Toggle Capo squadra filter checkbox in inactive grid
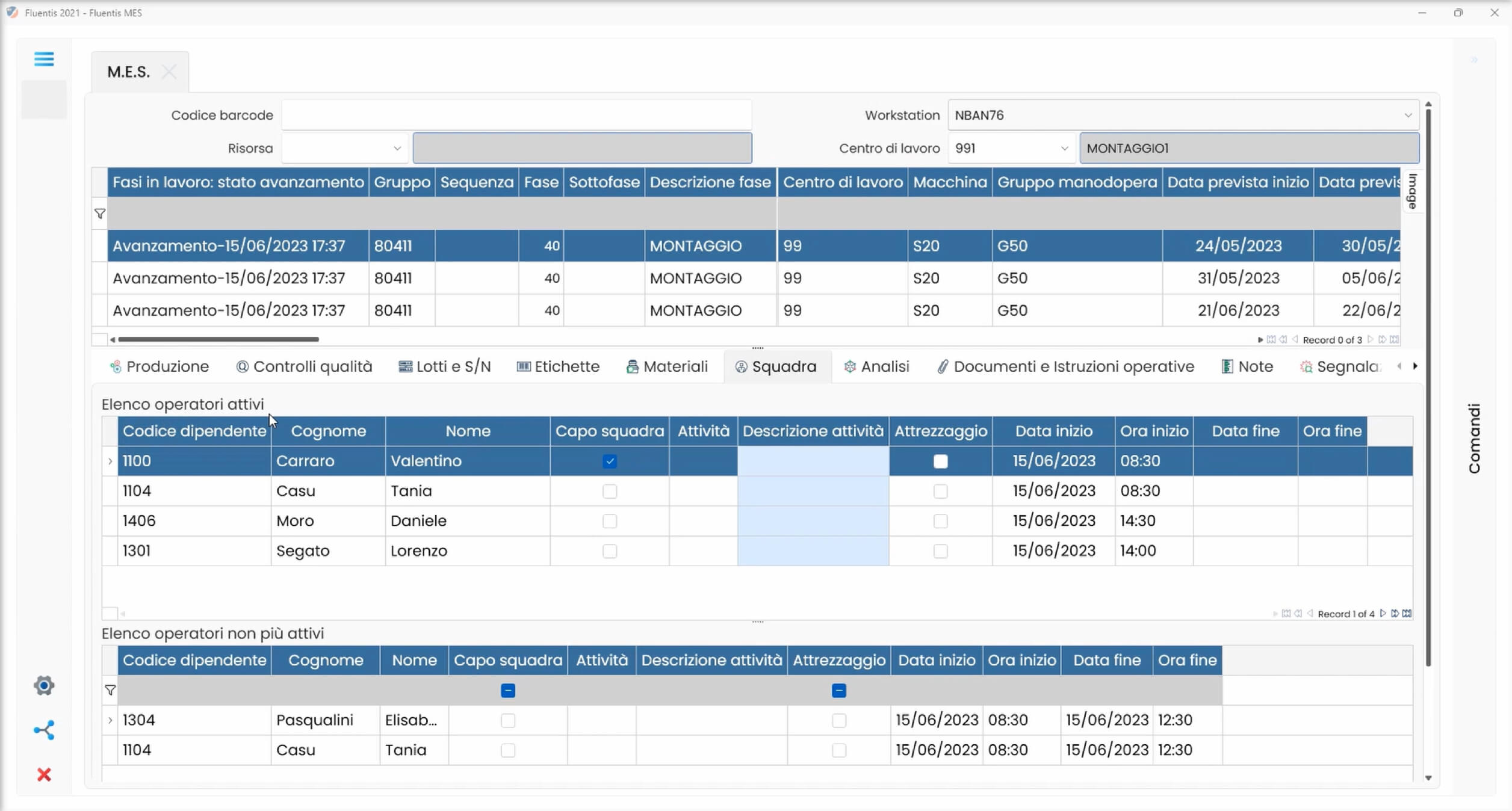Image resolution: width=1512 pixels, height=811 pixels. click(508, 691)
